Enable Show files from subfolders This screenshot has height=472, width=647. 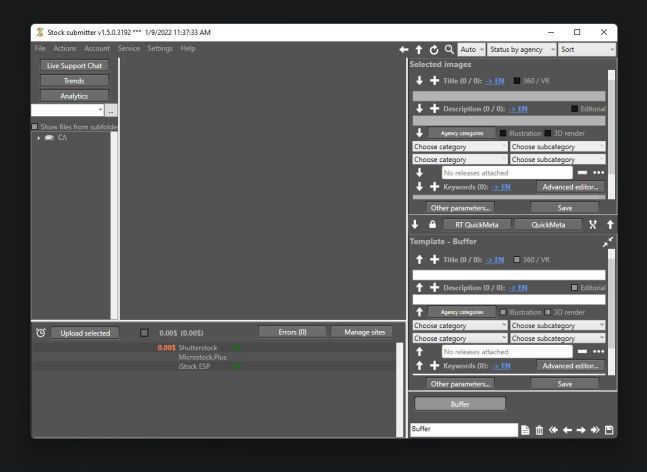point(35,127)
